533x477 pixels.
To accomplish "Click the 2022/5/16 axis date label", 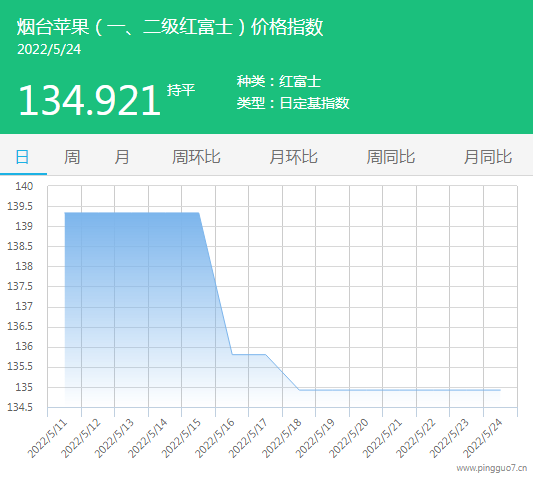I will coord(215,439).
